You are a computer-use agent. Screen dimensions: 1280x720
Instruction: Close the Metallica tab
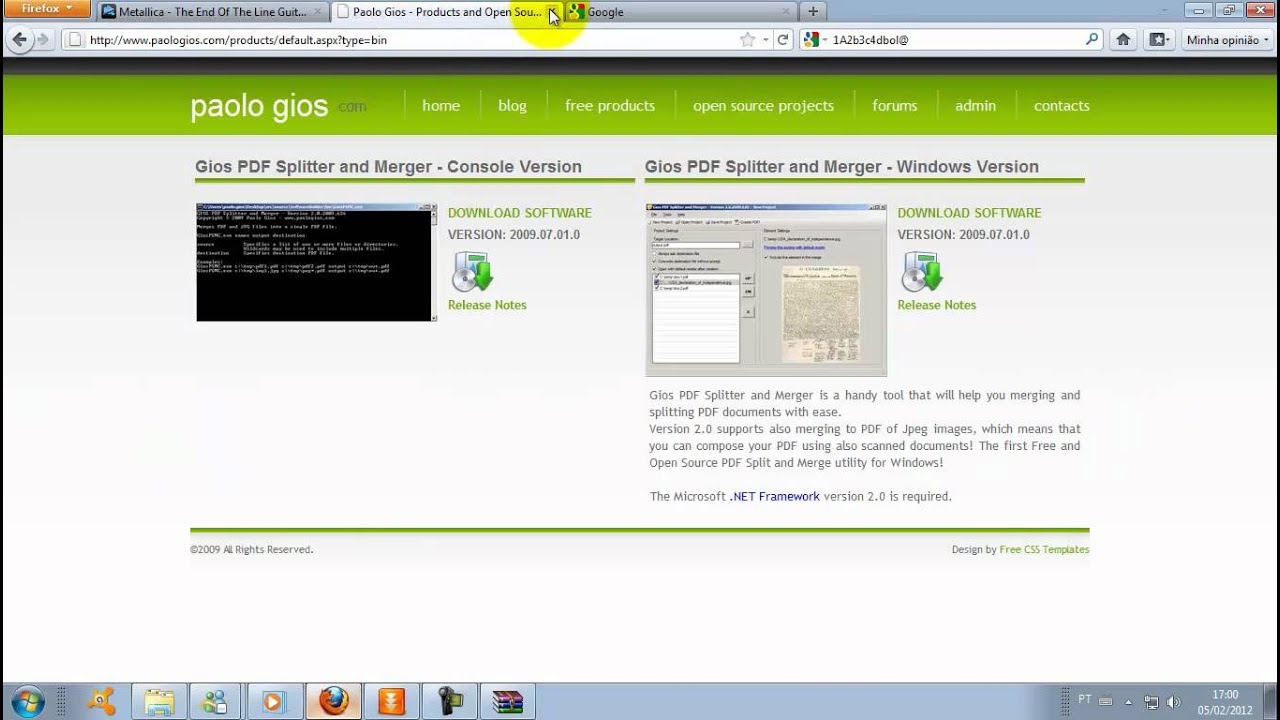tap(318, 12)
